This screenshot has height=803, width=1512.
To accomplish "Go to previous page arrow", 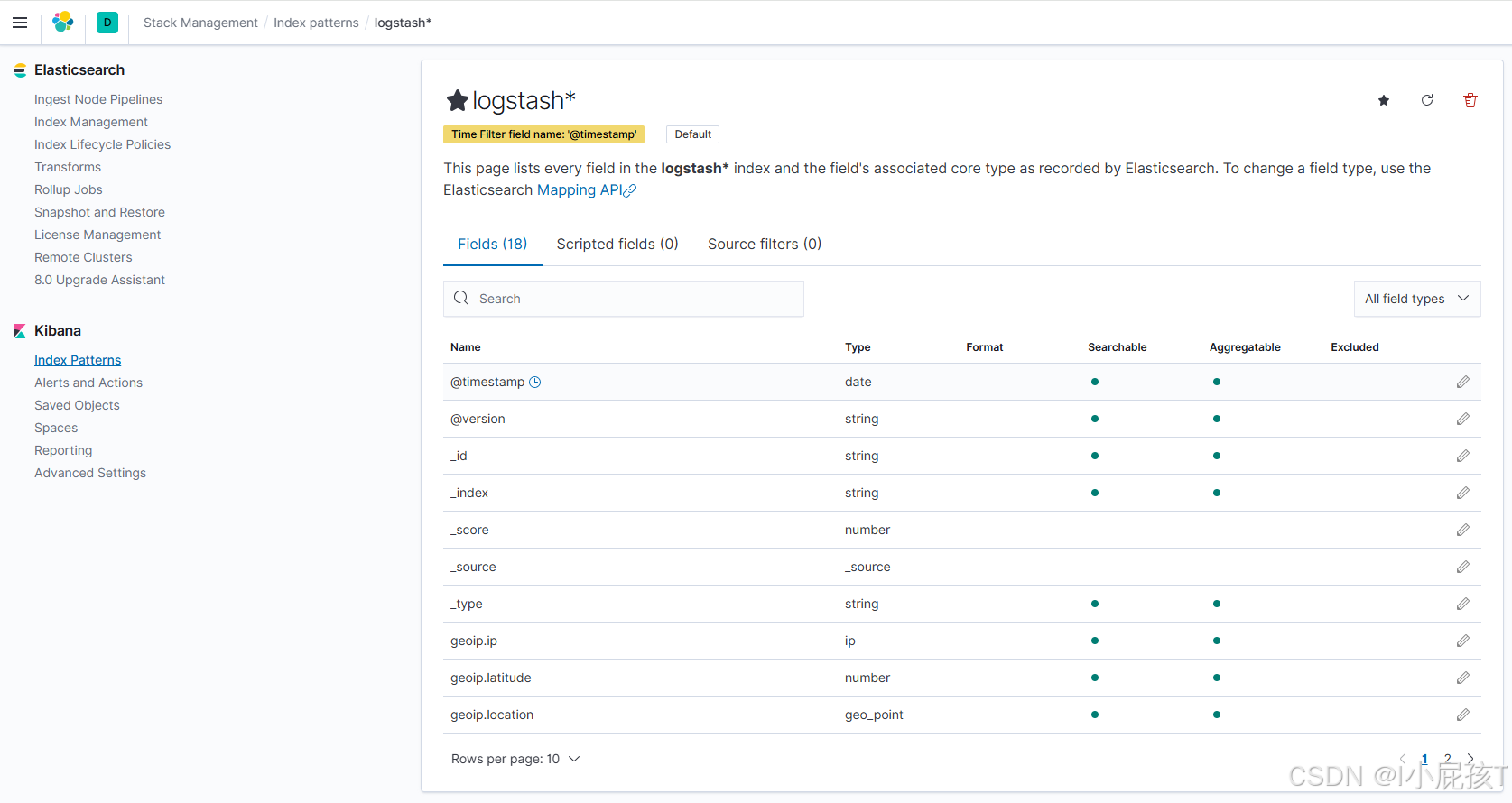I will 1403,759.
